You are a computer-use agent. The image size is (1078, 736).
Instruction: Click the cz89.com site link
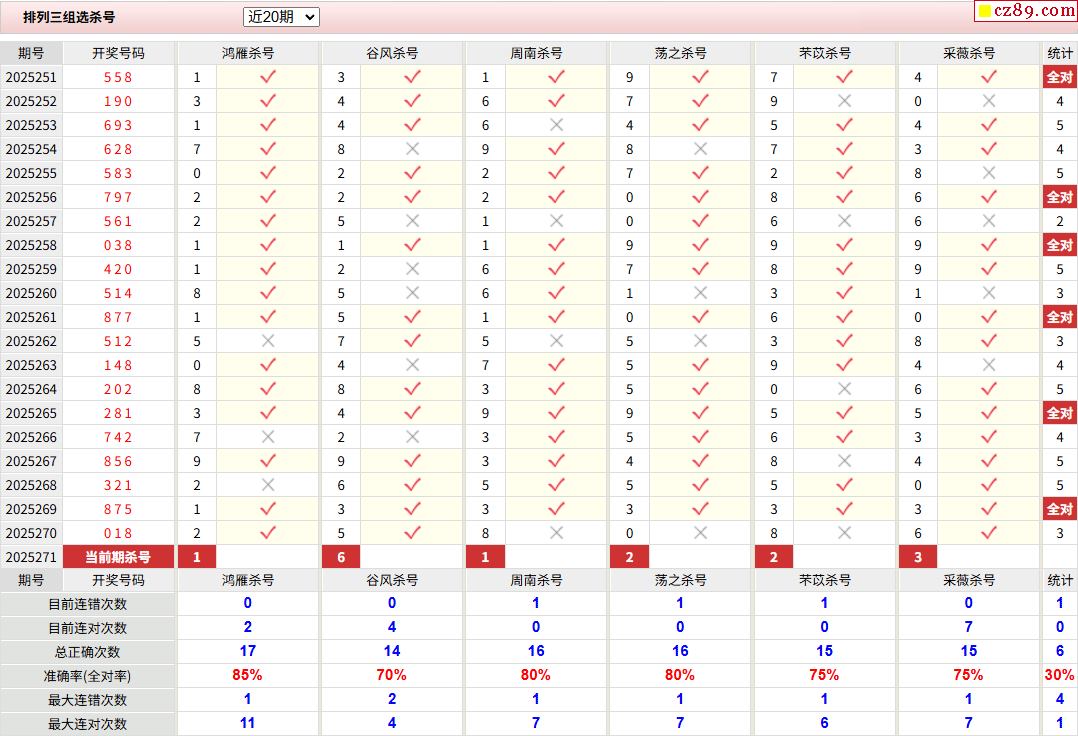coord(1033,11)
